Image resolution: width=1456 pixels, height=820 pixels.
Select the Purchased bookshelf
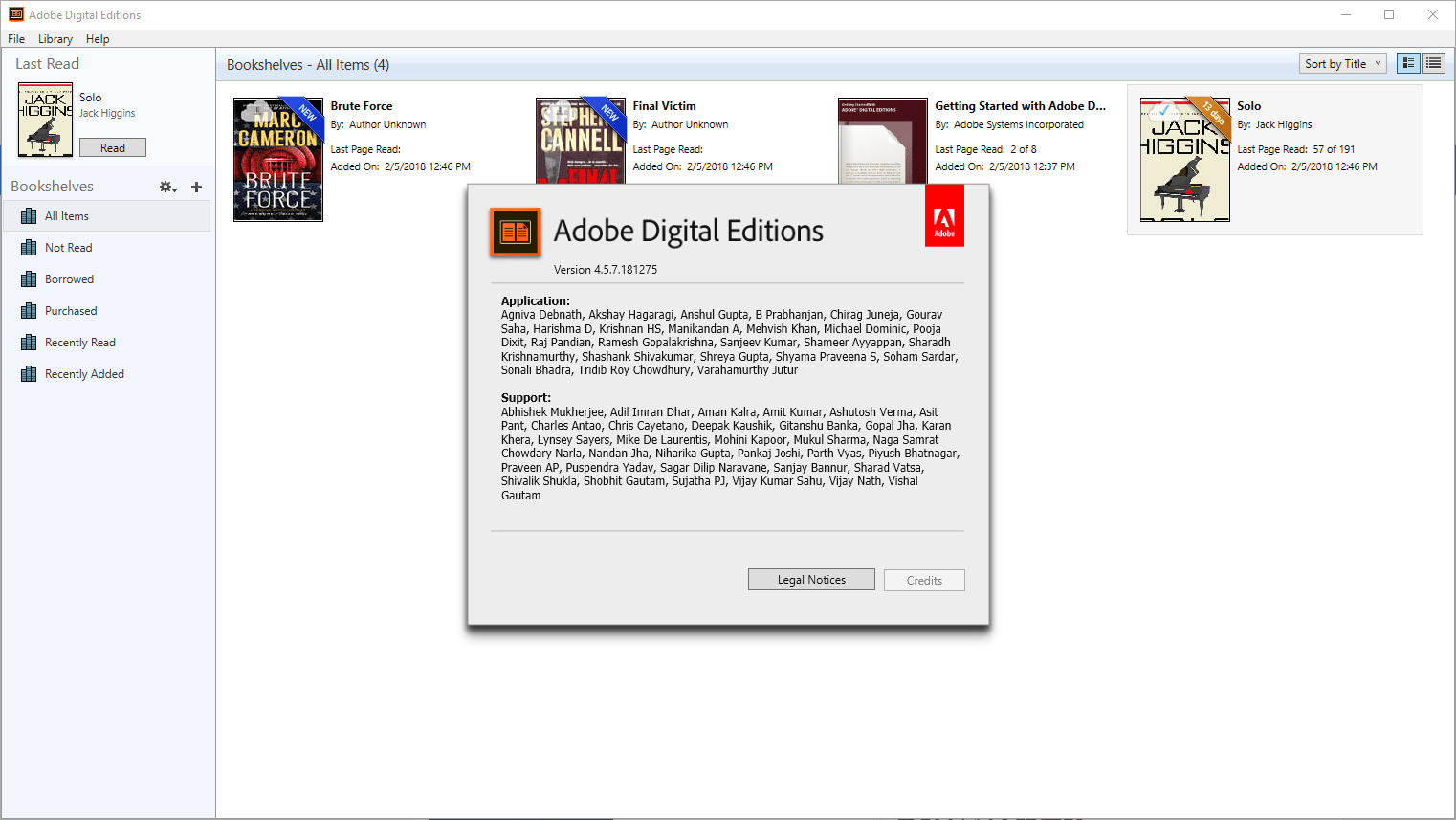pyautogui.click(x=106, y=311)
